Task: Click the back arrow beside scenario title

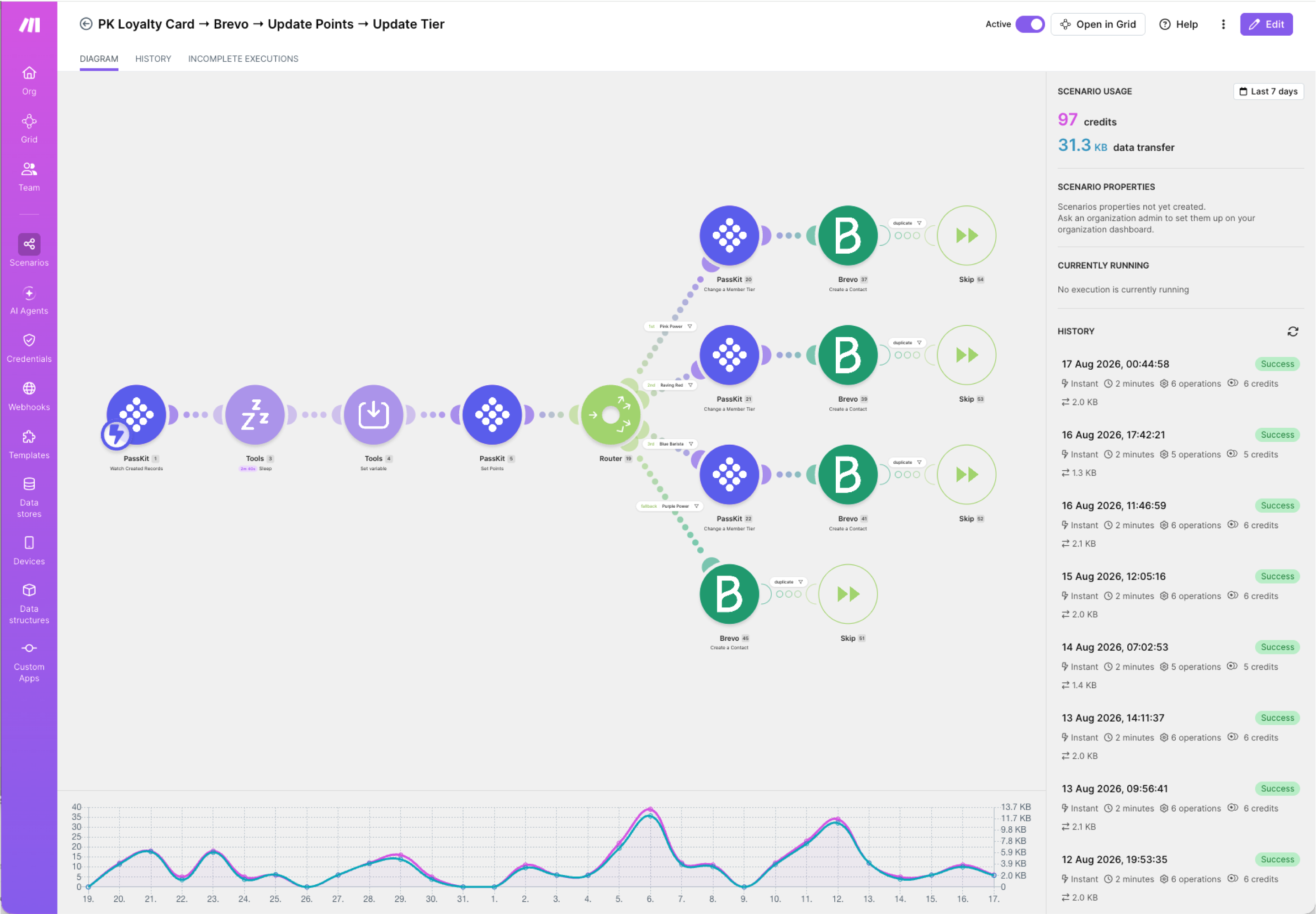Action: coord(86,24)
